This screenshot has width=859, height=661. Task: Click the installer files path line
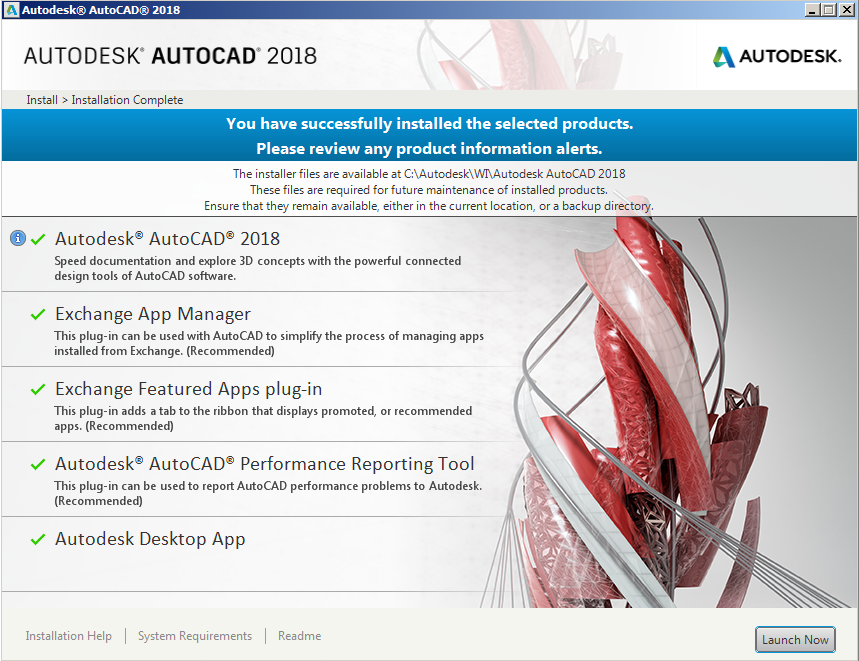429,174
